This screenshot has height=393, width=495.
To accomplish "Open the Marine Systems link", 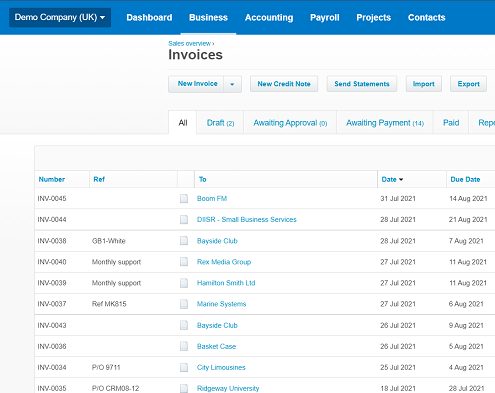I will coord(222,304).
